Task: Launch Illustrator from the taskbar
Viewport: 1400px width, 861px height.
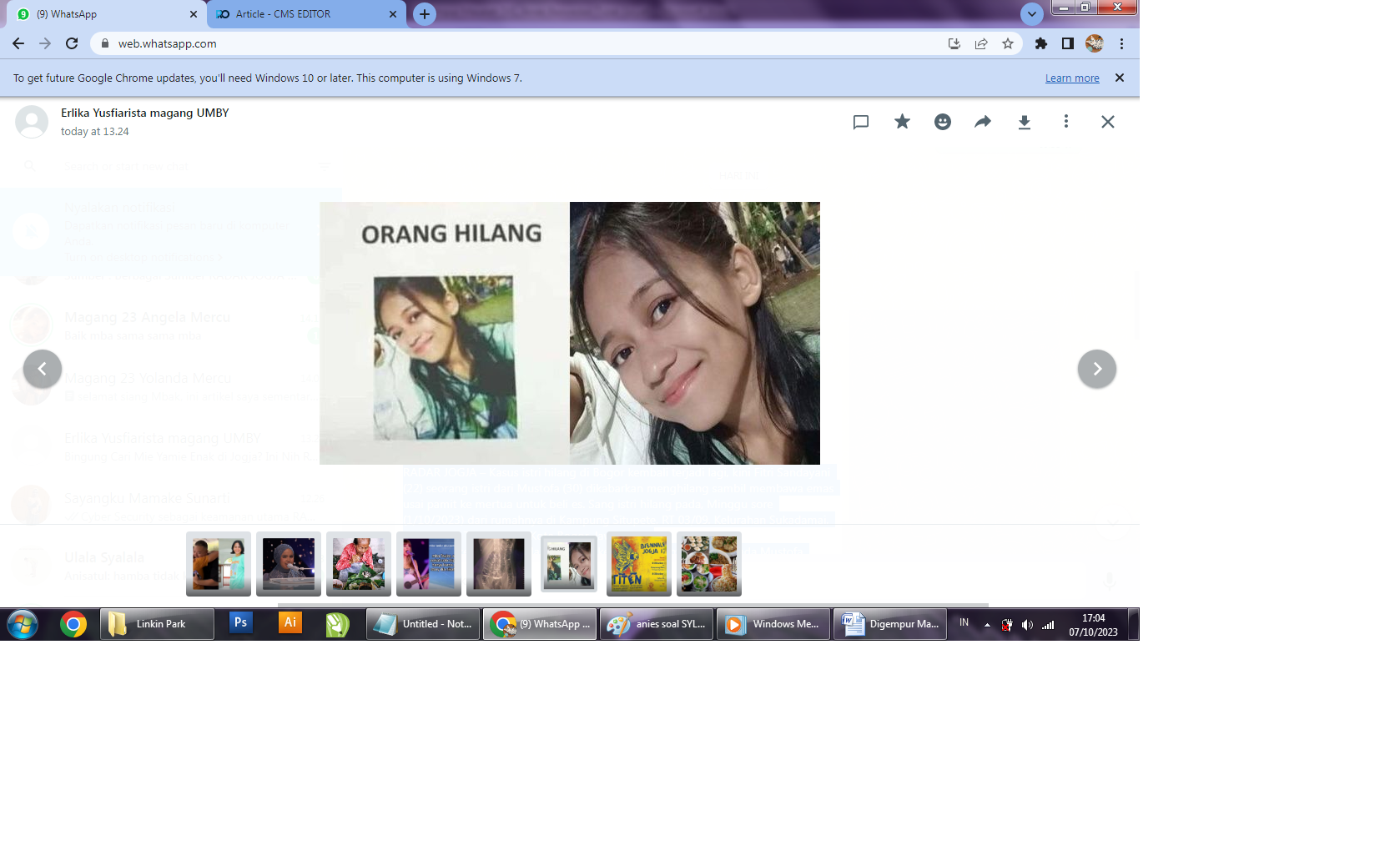Action: tap(290, 622)
